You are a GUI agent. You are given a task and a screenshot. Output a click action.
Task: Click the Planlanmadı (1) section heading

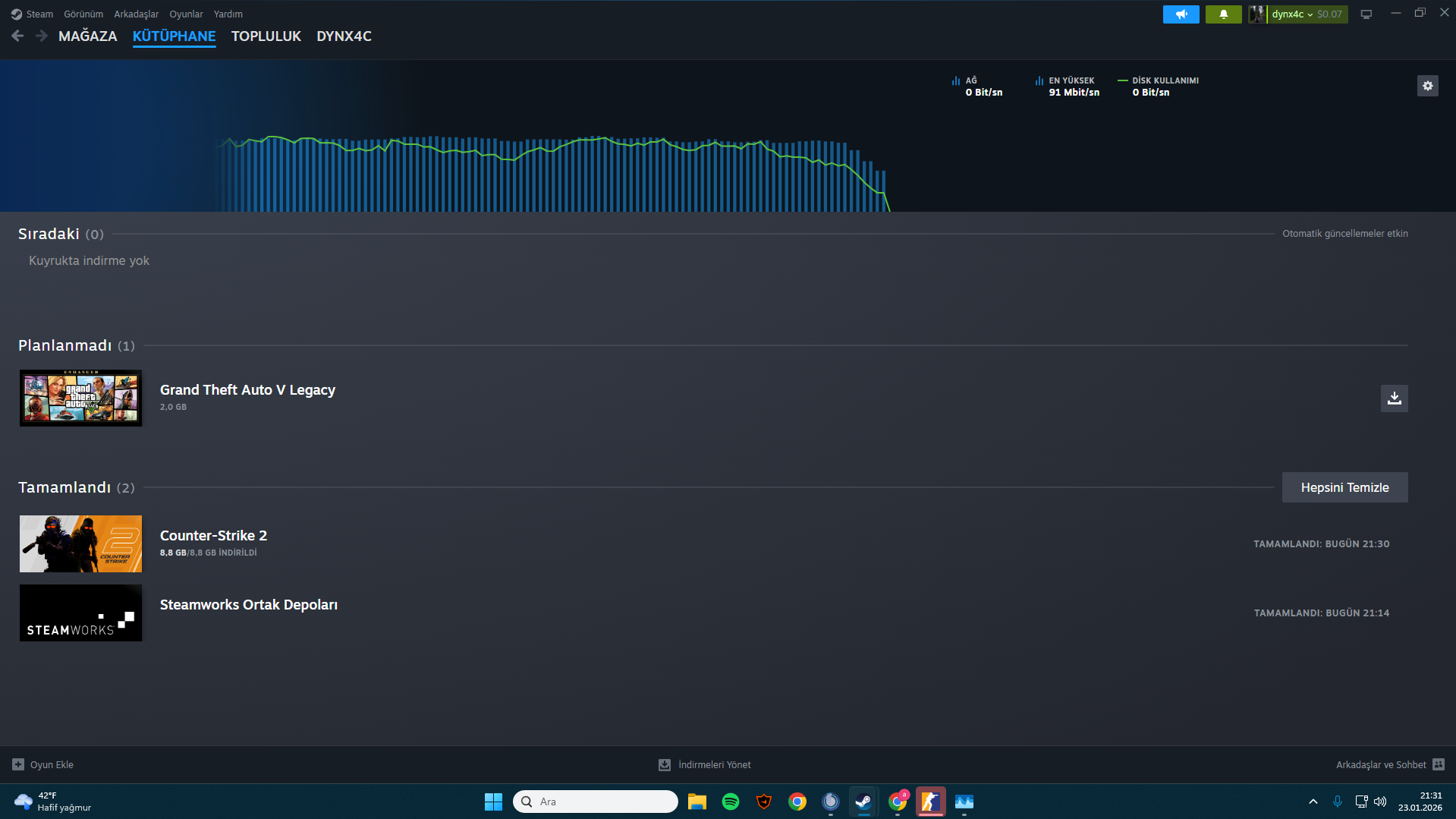[x=77, y=345]
